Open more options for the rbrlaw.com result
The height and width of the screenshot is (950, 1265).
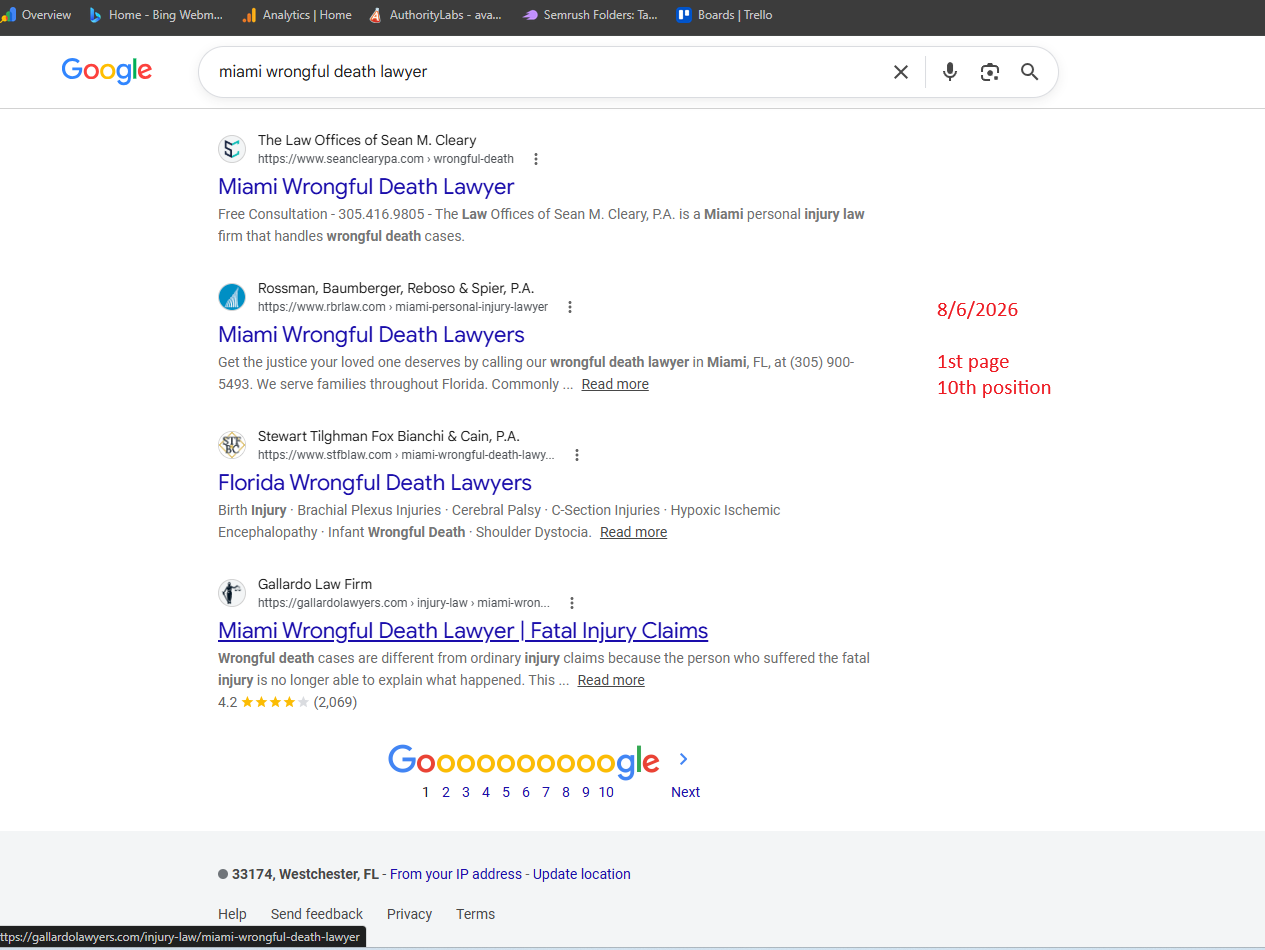pyautogui.click(x=570, y=307)
